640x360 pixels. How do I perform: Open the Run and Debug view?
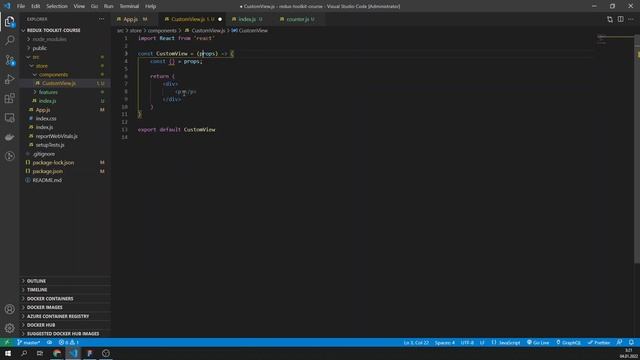coord(9,79)
